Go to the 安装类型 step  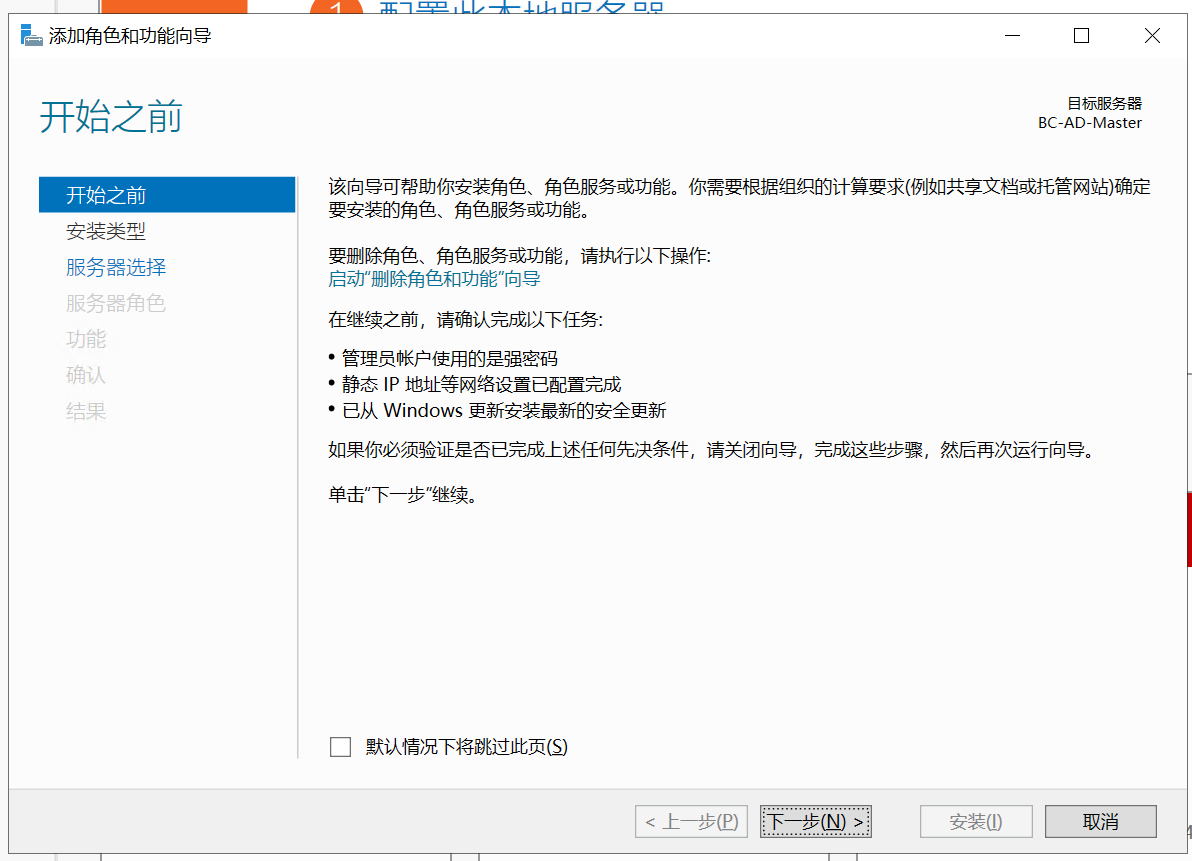pyautogui.click(x=106, y=231)
